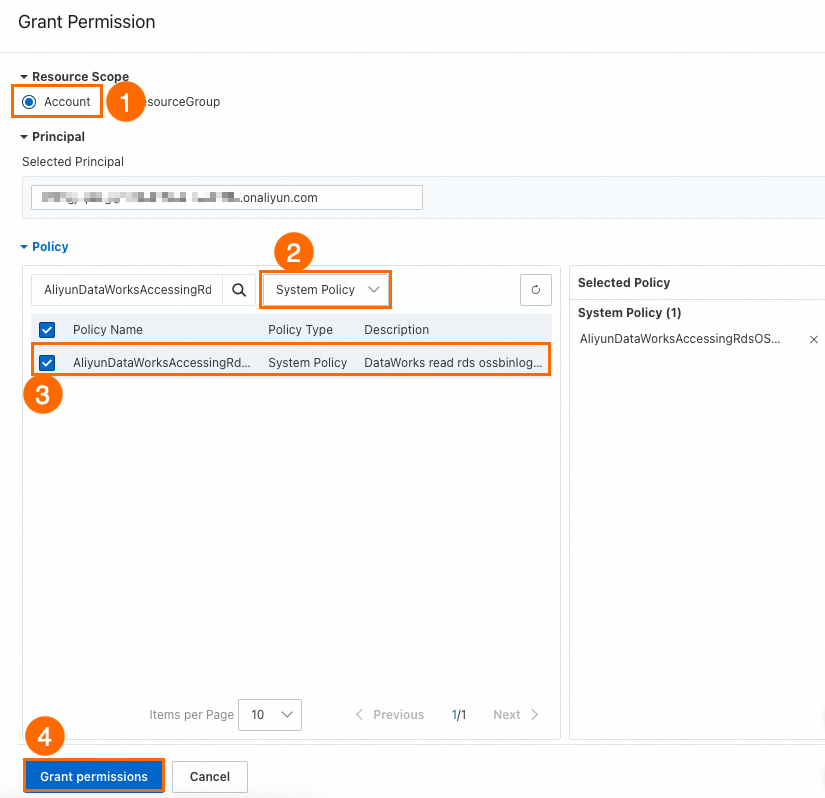Click the policy name search field
825x798 pixels.
click(x=127, y=290)
